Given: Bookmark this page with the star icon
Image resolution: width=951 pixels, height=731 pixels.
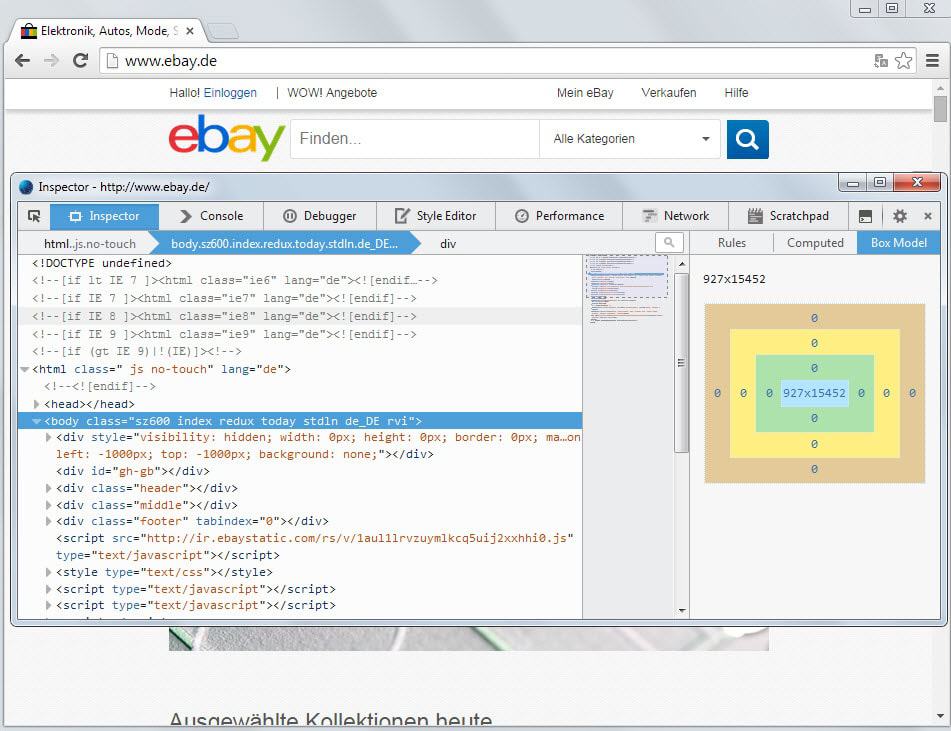Looking at the screenshot, I should point(904,61).
